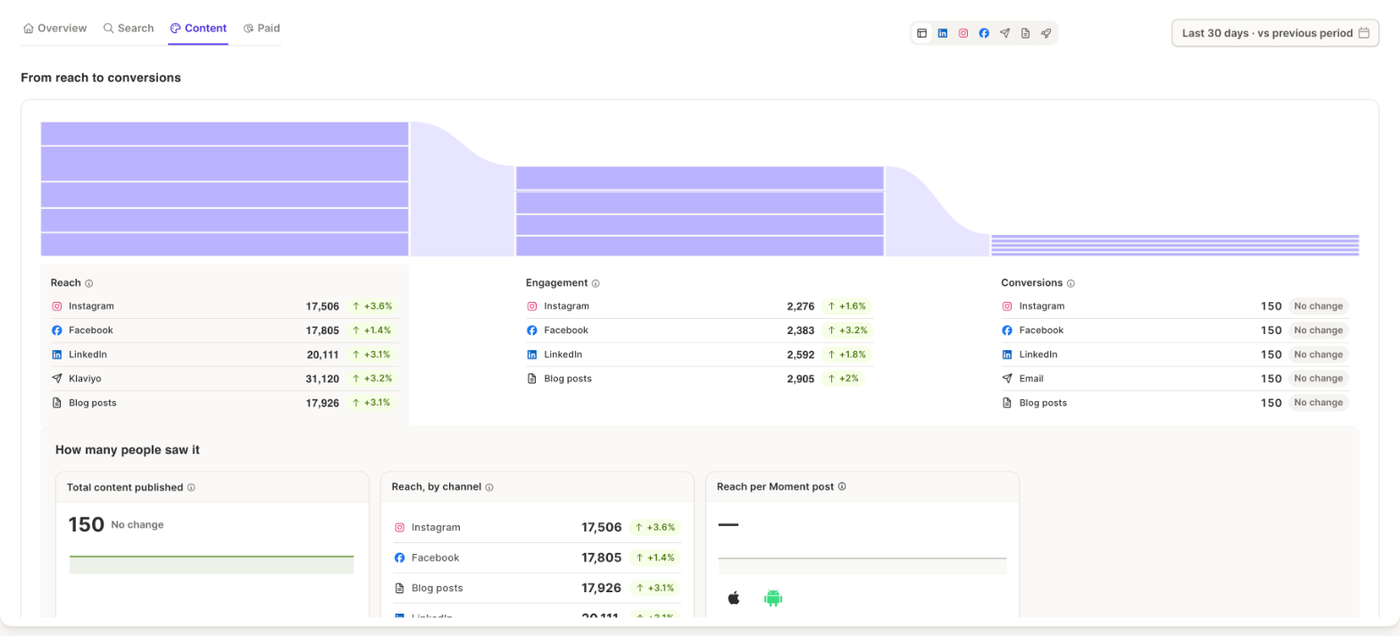Switch to the Paid tab
1400x636 pixels.
(261, 28)
